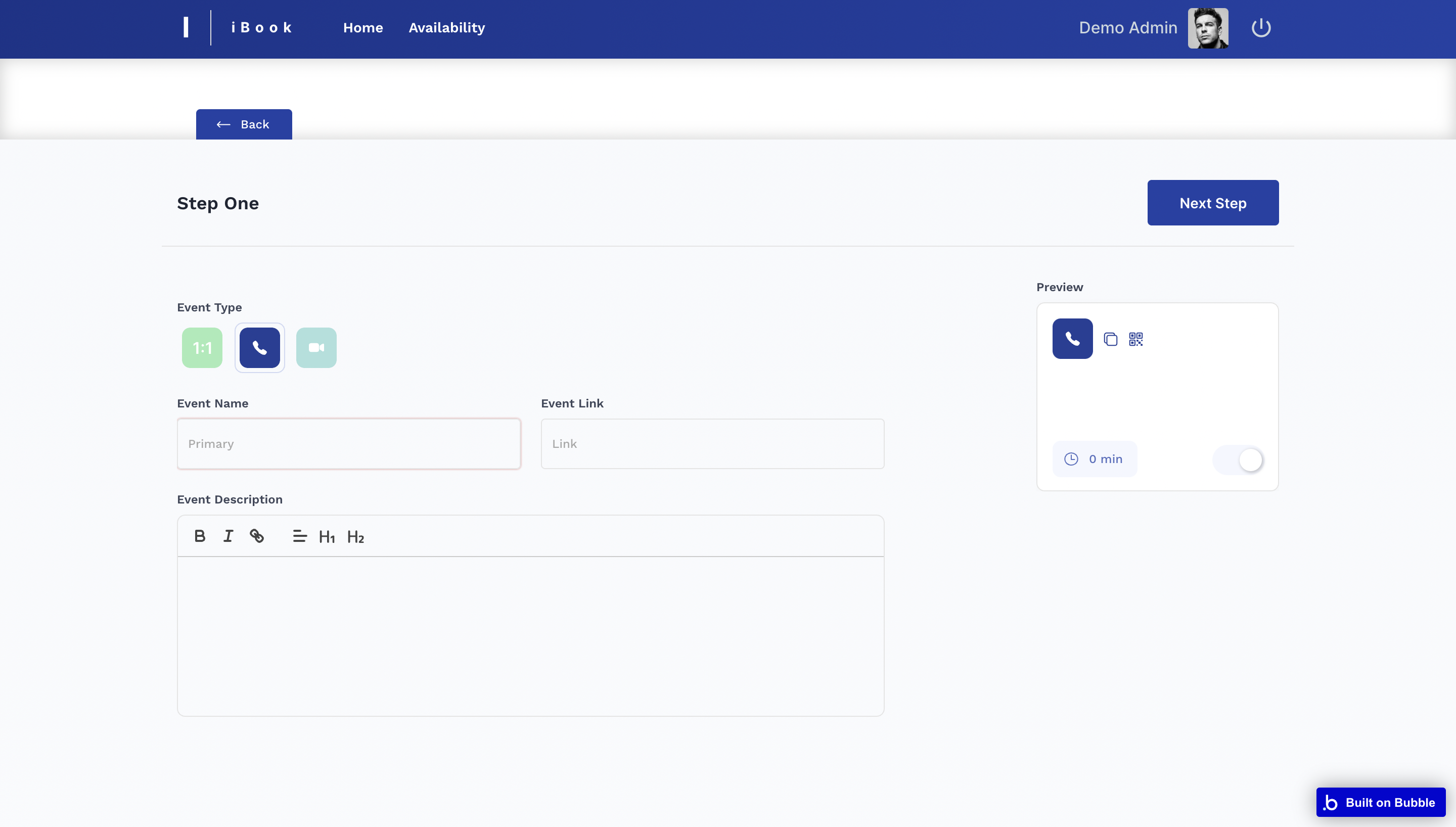Apply Heading 1 style
1456x827 pixels.
tap(327, 537)
